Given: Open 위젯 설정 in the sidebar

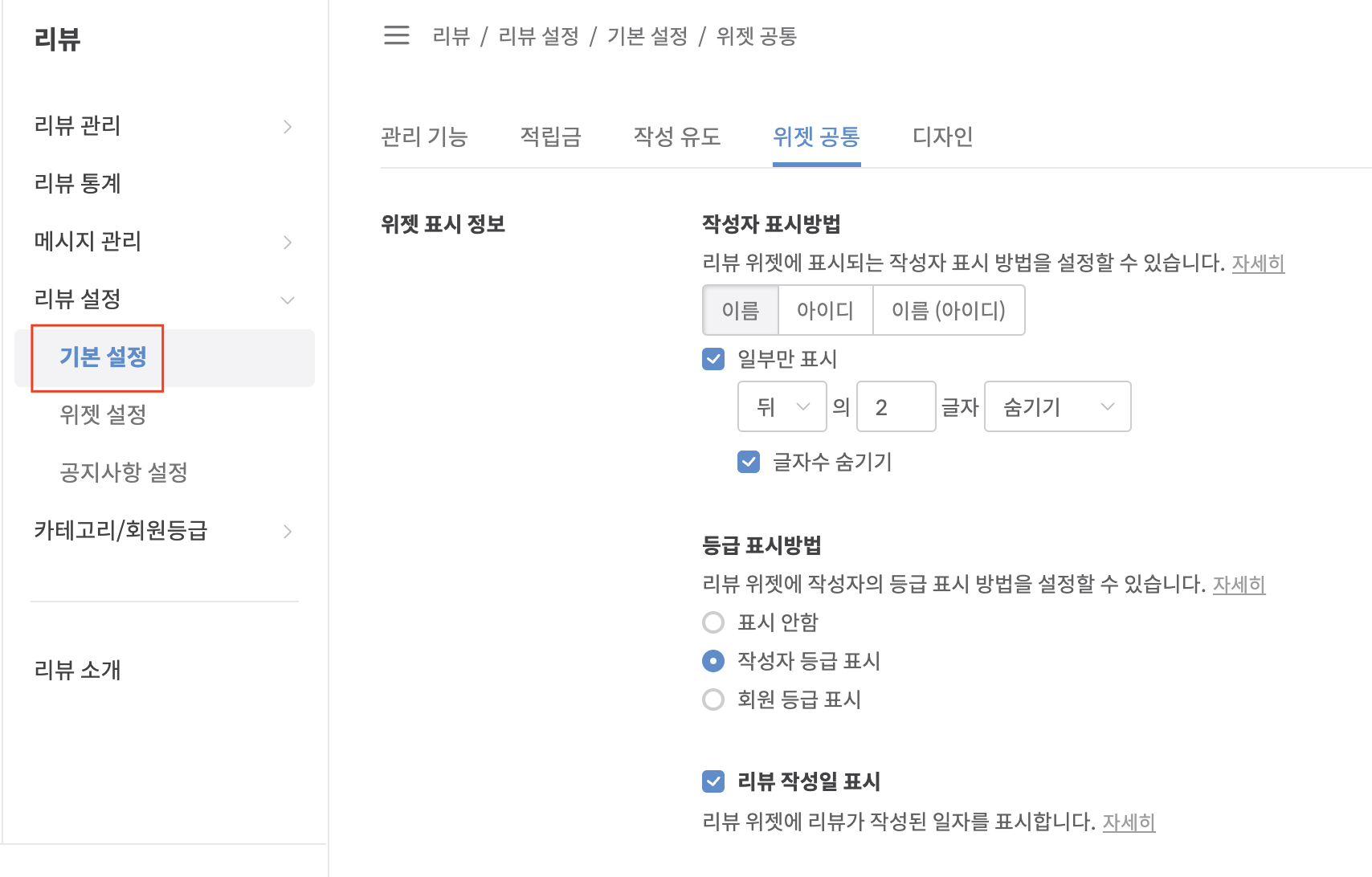Looking at the screenshot, I should tap(103, 415).
